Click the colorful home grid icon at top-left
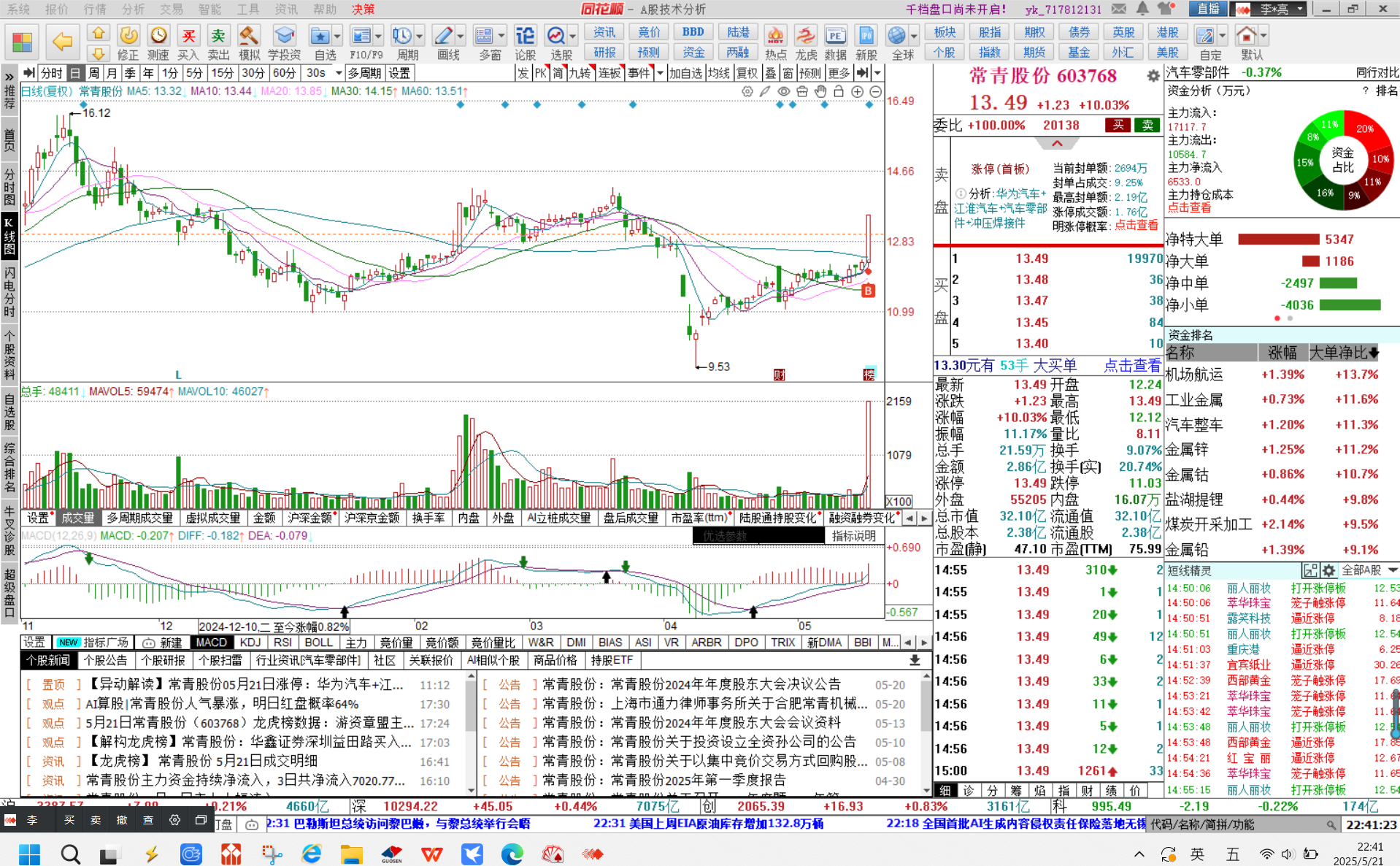1400x866 pixels. coord(22,42)
